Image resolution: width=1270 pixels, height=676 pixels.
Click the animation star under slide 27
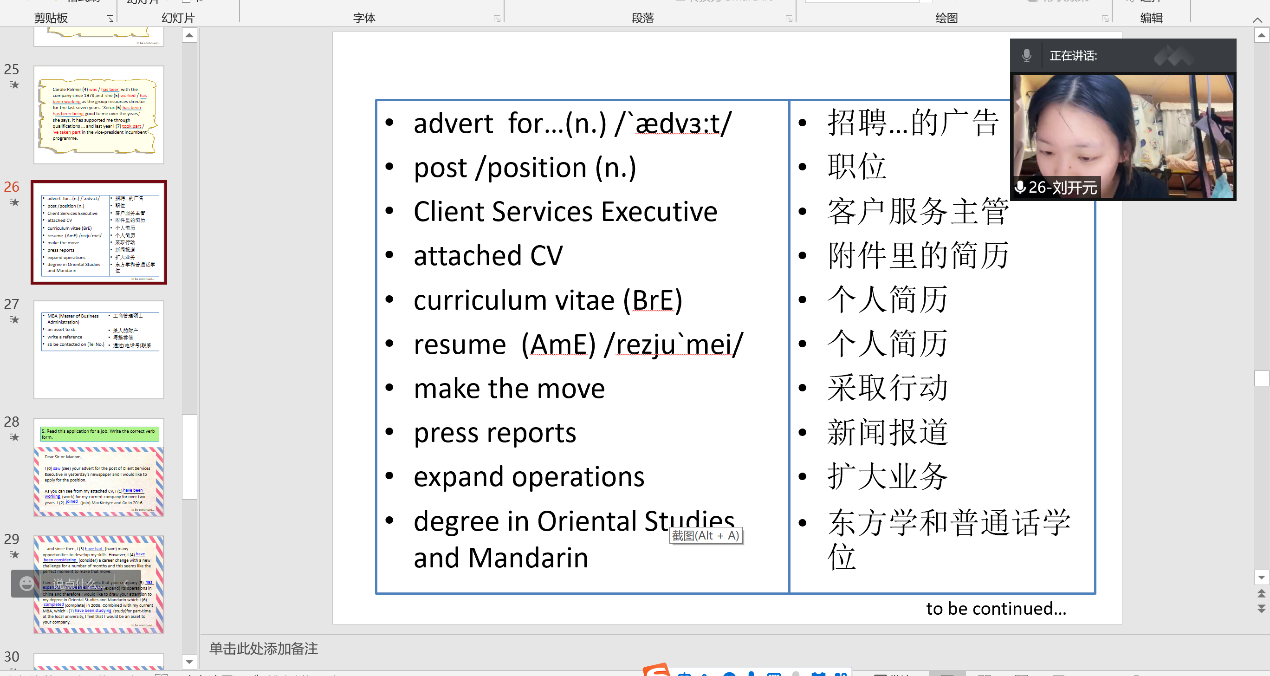point(13,320)
